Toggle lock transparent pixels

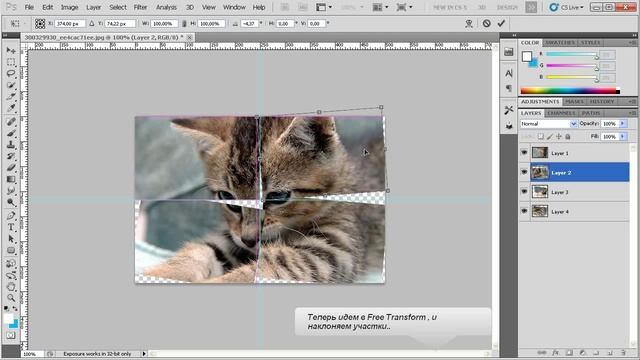[541, 136]
